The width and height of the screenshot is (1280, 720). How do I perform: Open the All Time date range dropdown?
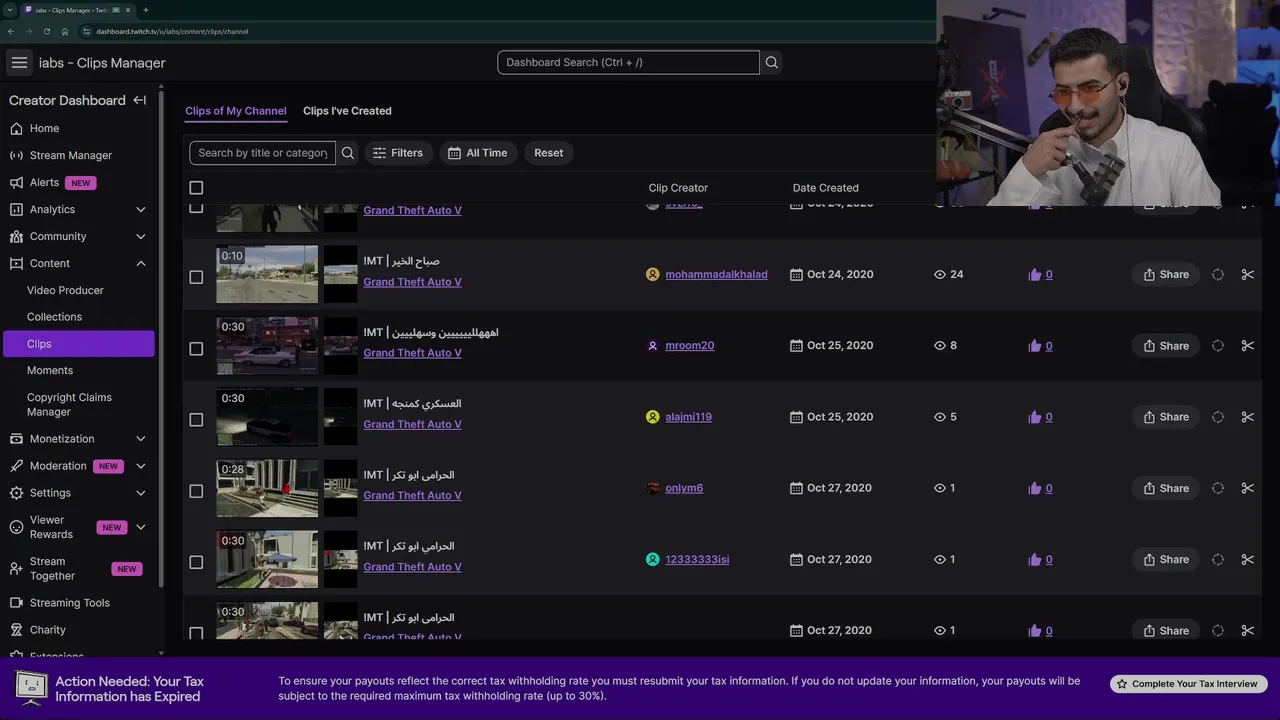coord(478,153)
